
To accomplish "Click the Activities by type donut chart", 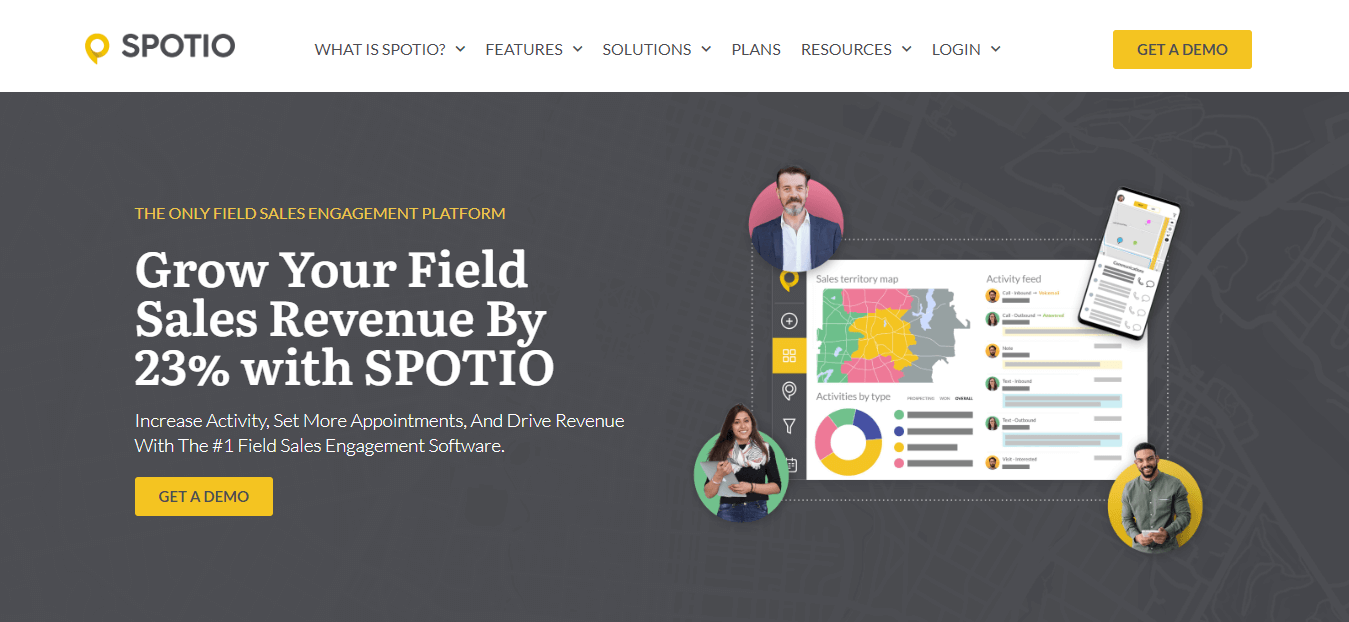I will coord(849,441).
